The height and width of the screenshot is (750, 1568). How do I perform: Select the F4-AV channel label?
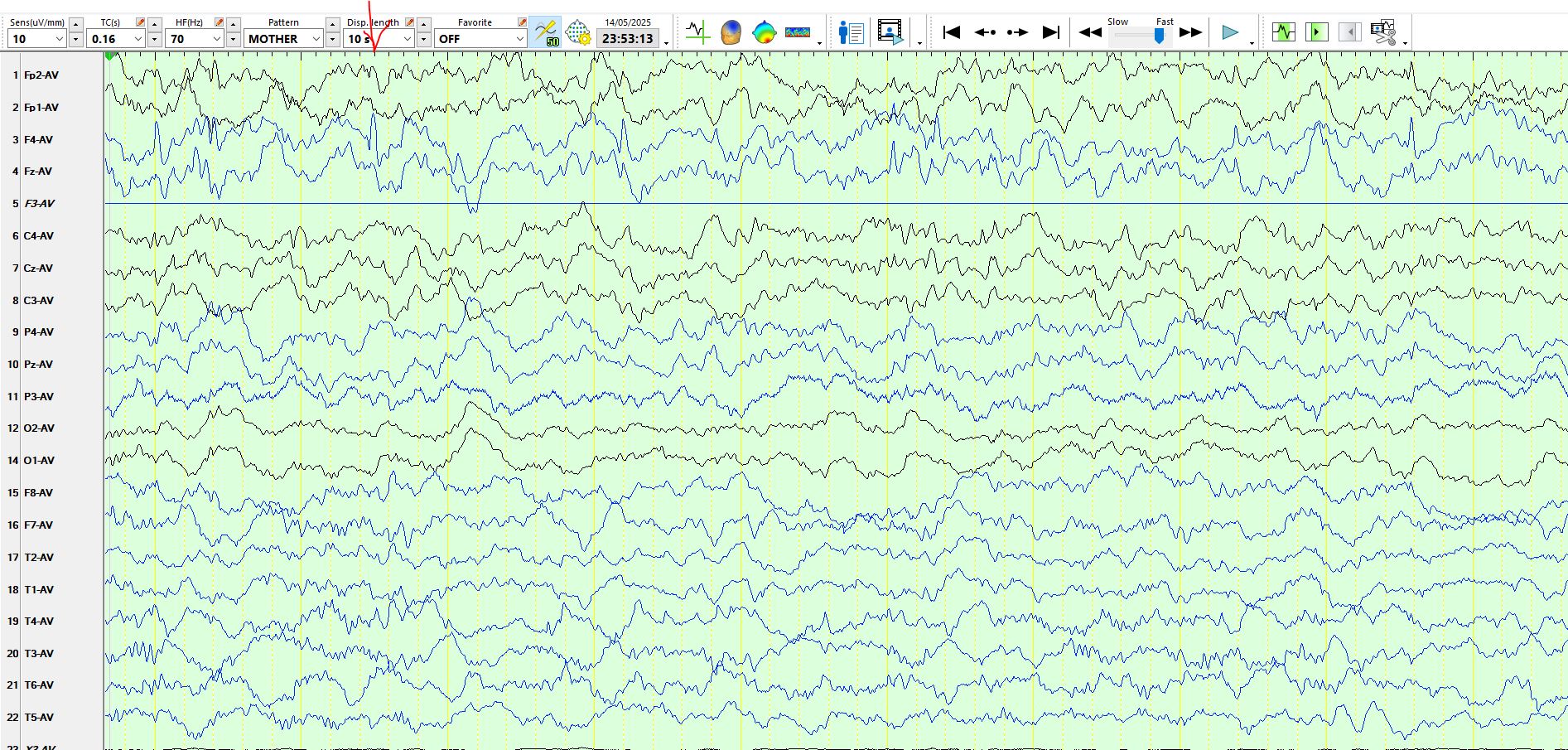38,140
